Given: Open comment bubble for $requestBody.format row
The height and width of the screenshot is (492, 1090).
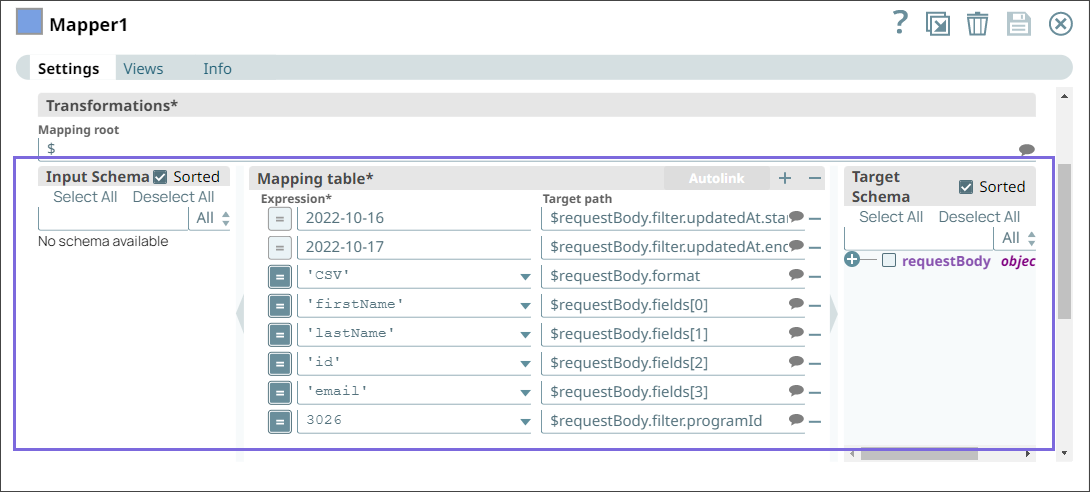Looking at the screenshot, I should click(x=797, y=274).
